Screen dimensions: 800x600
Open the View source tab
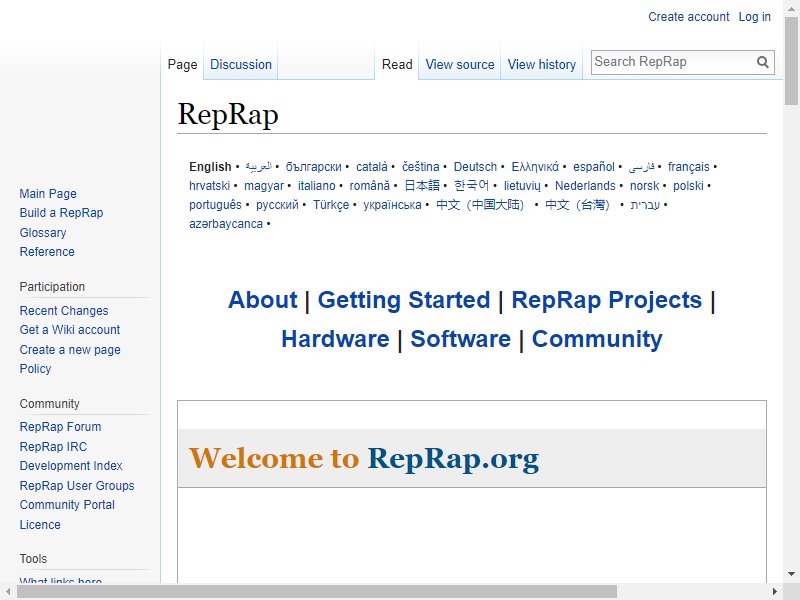click(460, 65)
